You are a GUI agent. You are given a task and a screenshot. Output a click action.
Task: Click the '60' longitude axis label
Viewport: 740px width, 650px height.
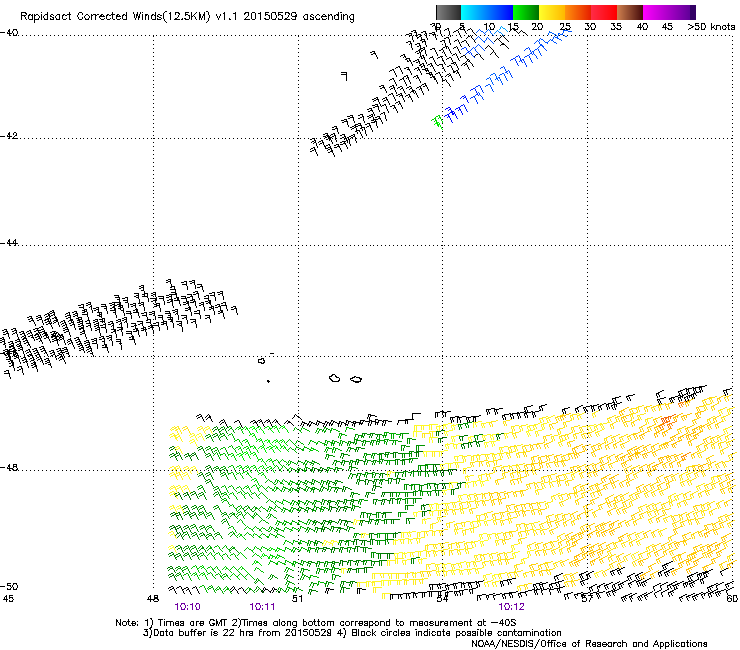click(x=732, y=599)
